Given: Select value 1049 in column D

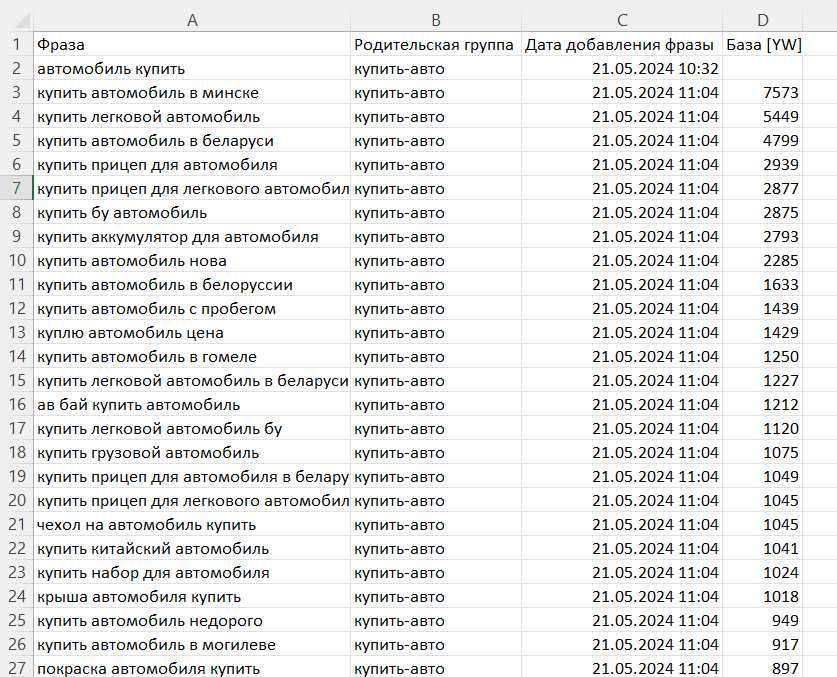Looking at the screenshot, I should point(762,477).
